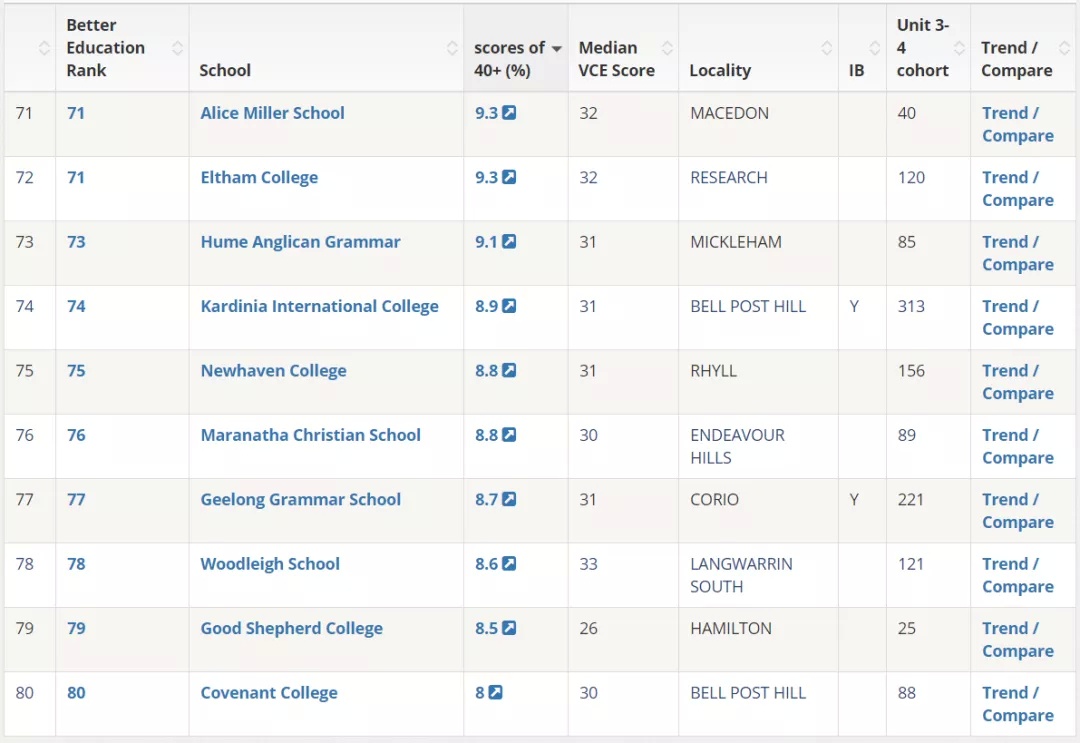Click the 8.9 score link for Kardinia
Viewport: 1080px width, 743px height.
click(x=486, y=306)
